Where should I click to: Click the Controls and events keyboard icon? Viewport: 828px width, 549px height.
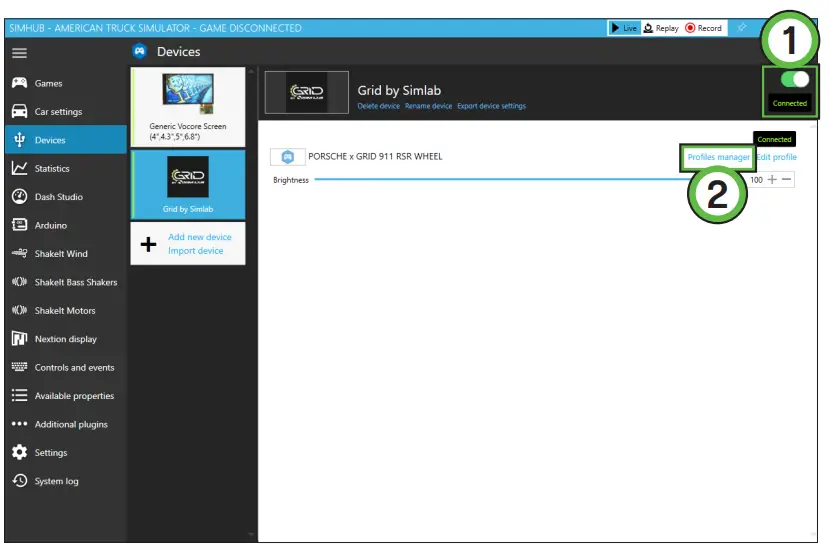coord(20,367)
